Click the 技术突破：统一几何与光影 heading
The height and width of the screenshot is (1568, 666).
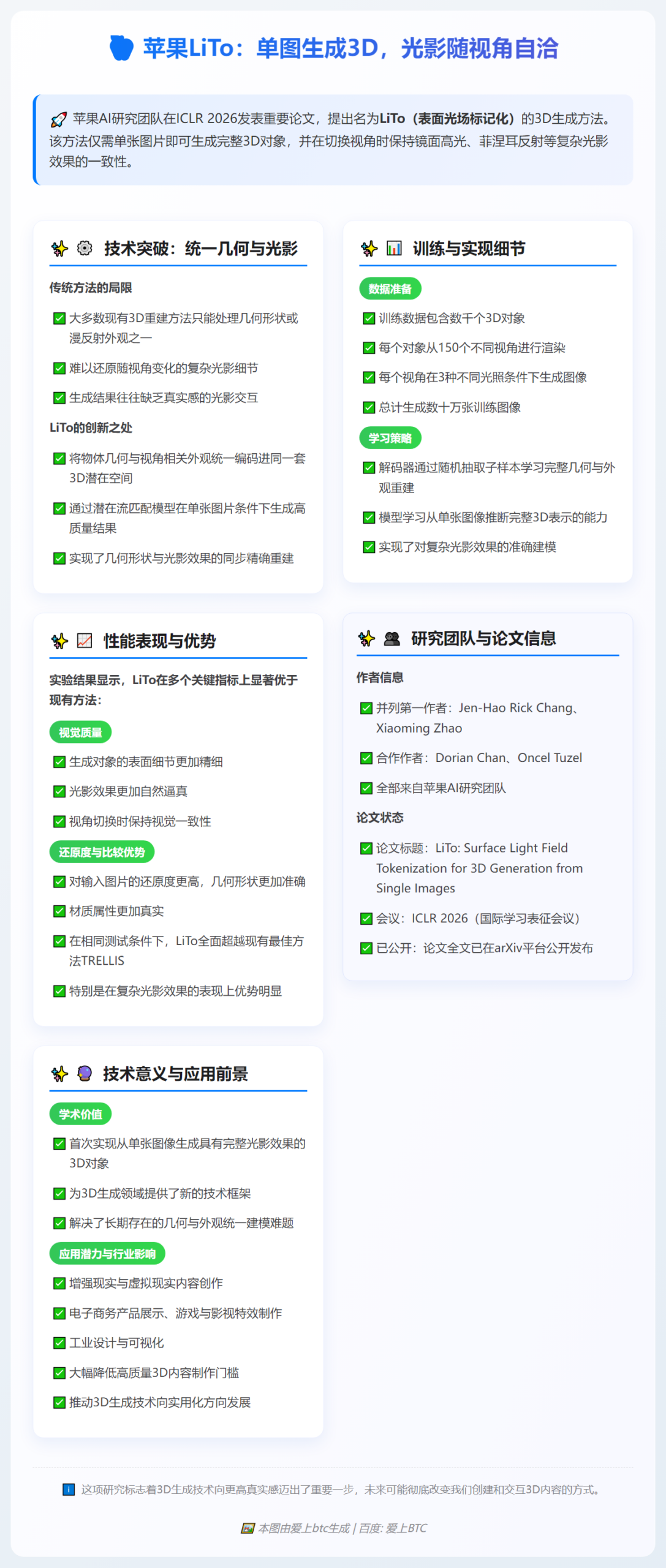tap(201, 248)
